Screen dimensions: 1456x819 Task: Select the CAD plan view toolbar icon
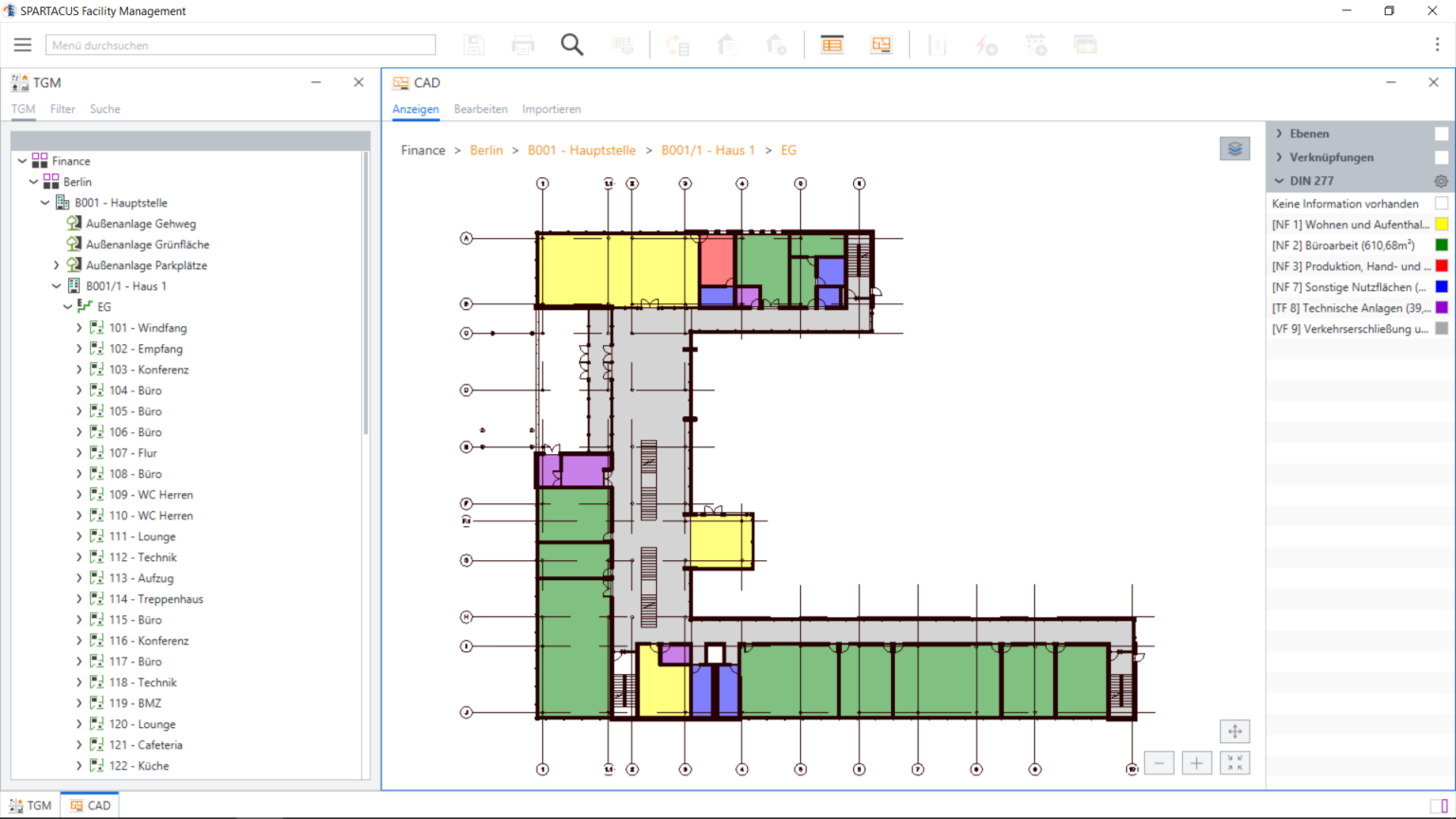(x=881, y=44)
